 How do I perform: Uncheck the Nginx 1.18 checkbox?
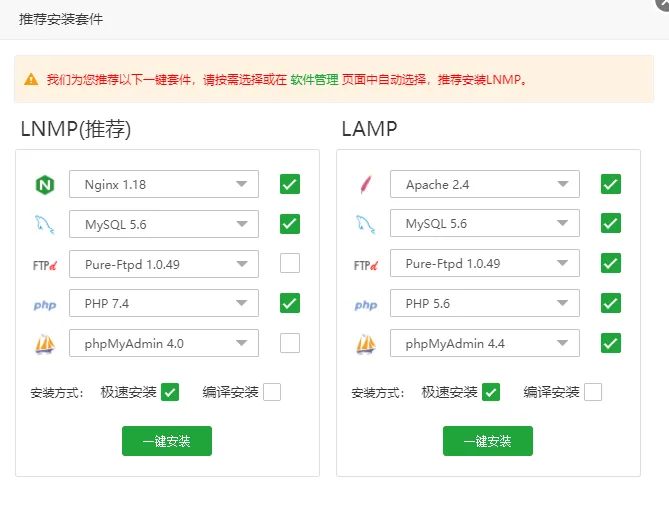(x=290, y=184)
